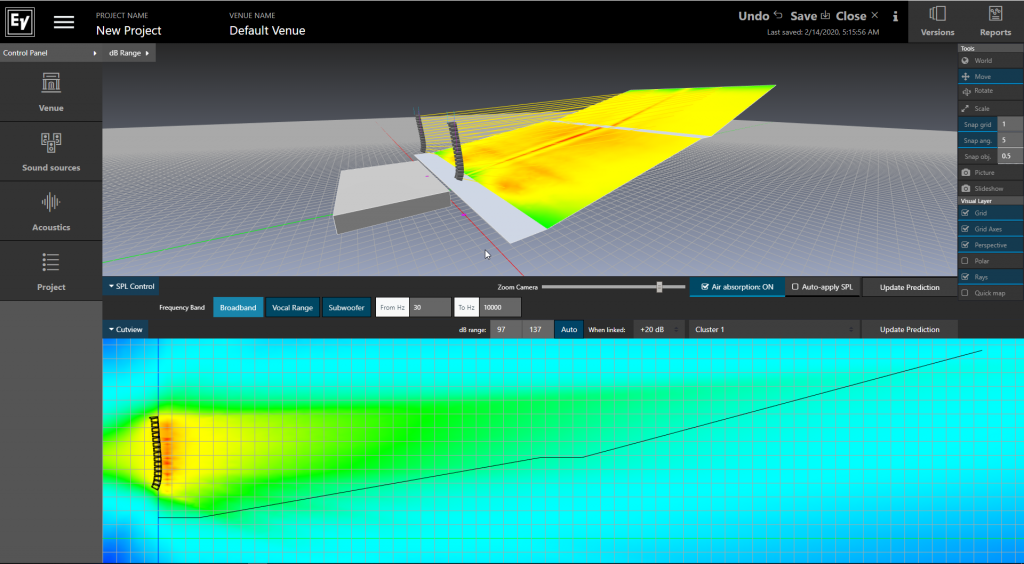Enable the Quick map checkbox
Screen dimensions: 1024x564
[965, 293]
